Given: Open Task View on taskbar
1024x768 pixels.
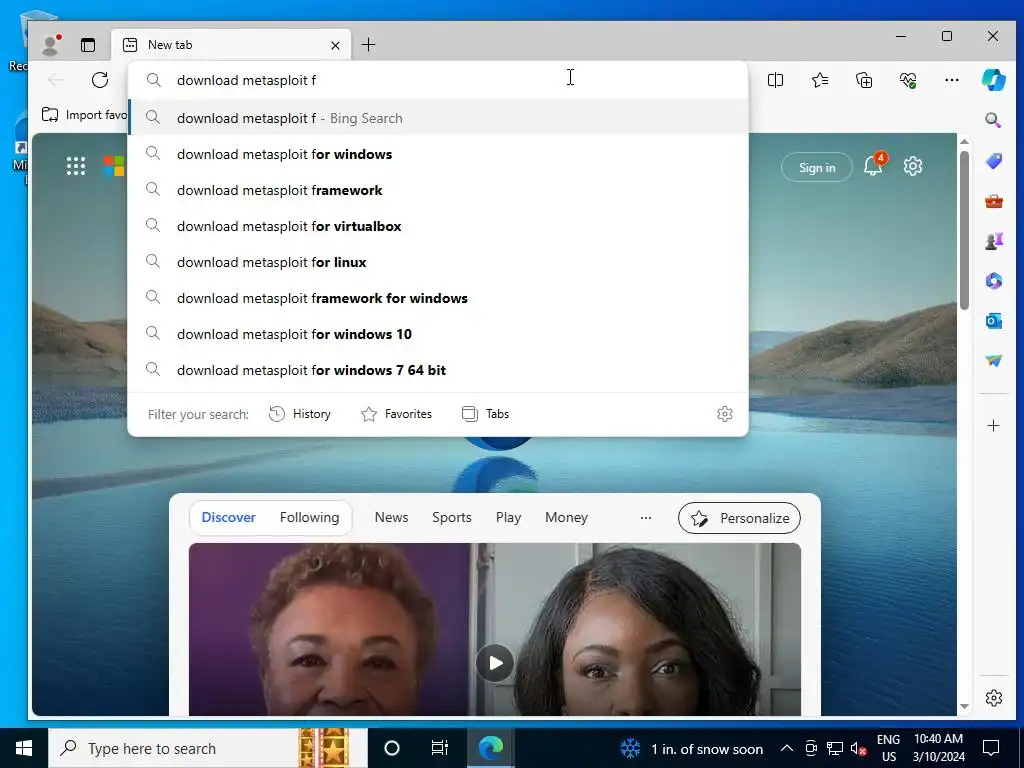Looking at the screenshot, I should coord(440,748).
